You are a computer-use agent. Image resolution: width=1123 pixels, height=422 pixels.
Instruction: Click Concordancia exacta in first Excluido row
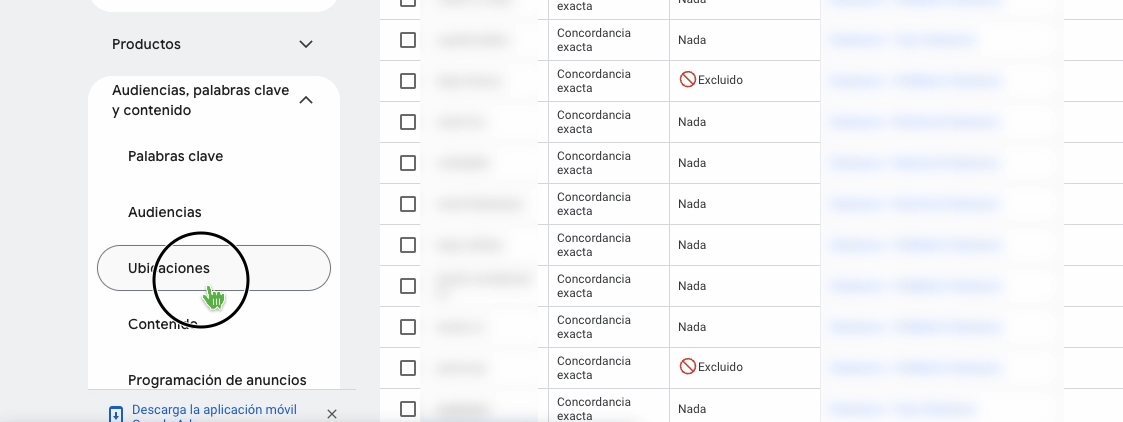point(594,81)
